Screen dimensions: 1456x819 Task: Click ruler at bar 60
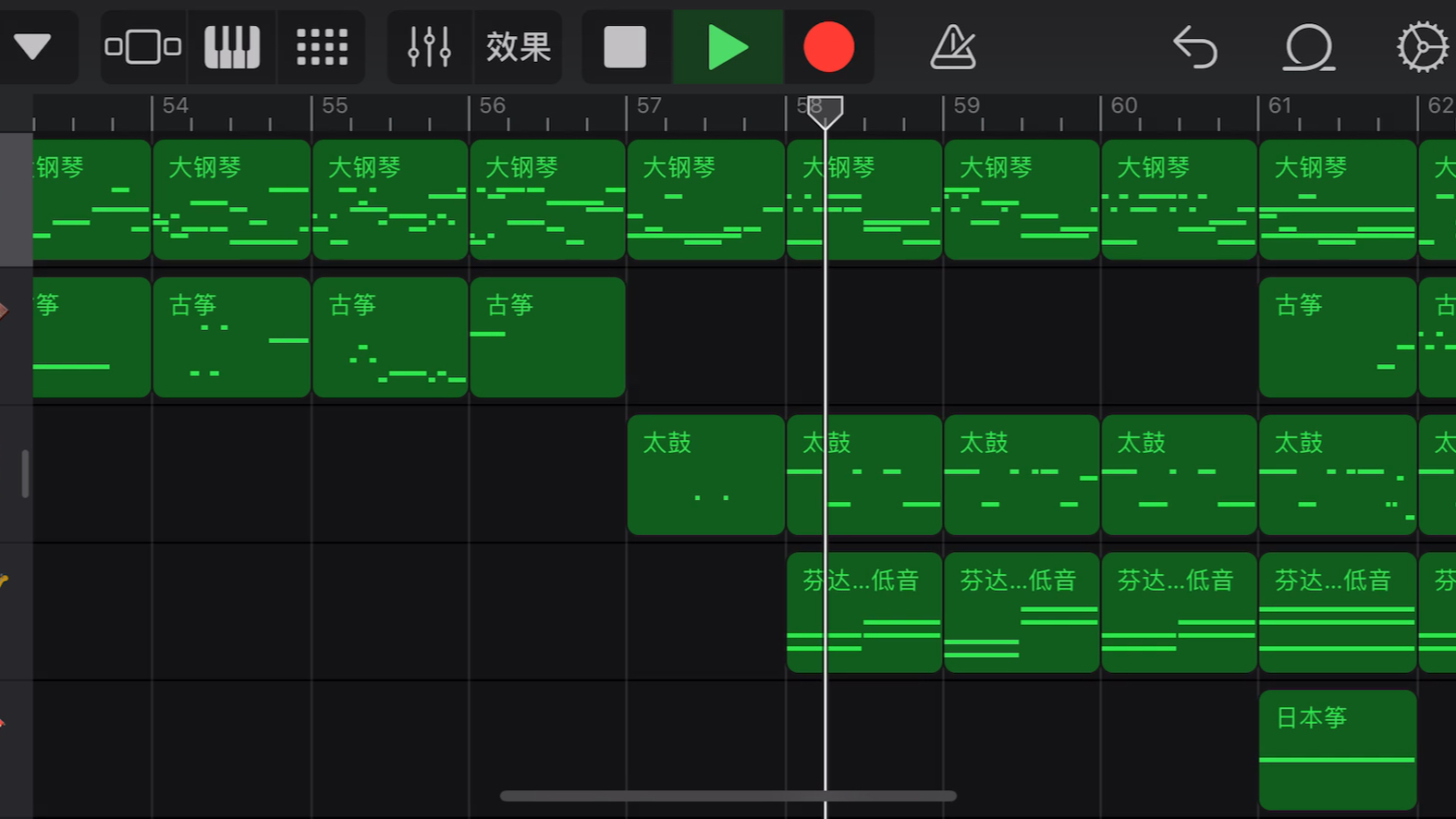[1123, 105]
